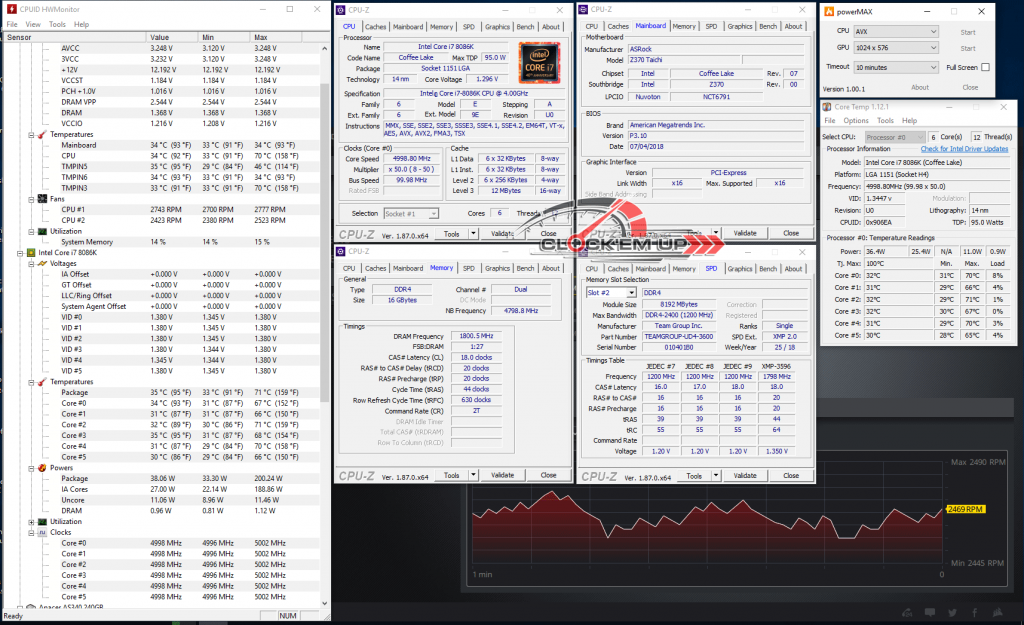Switch to Bench tab in the CPU-Z Memory window
This screenshot has width=1024, height=625.
pyautogui.click(x=525, y=268)
